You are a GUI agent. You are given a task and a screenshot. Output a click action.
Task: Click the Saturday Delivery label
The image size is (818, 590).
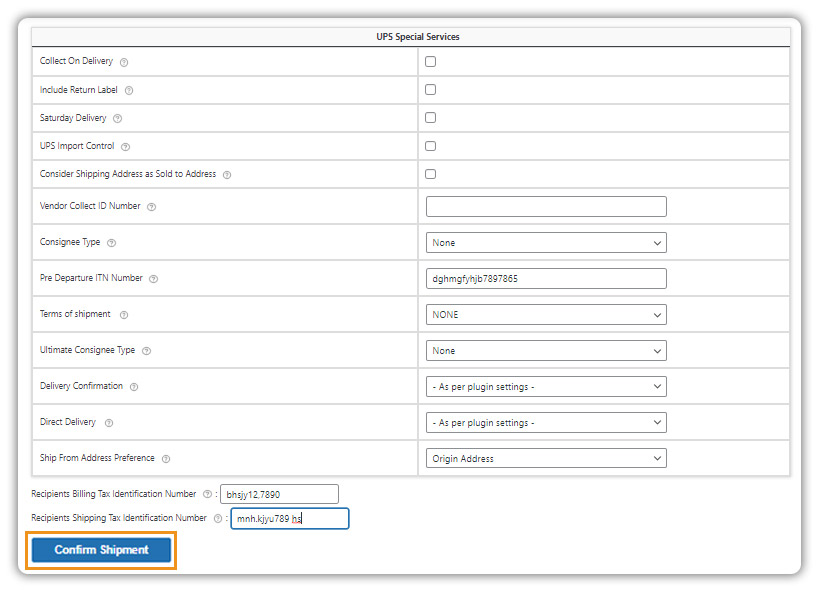(73, 118)
